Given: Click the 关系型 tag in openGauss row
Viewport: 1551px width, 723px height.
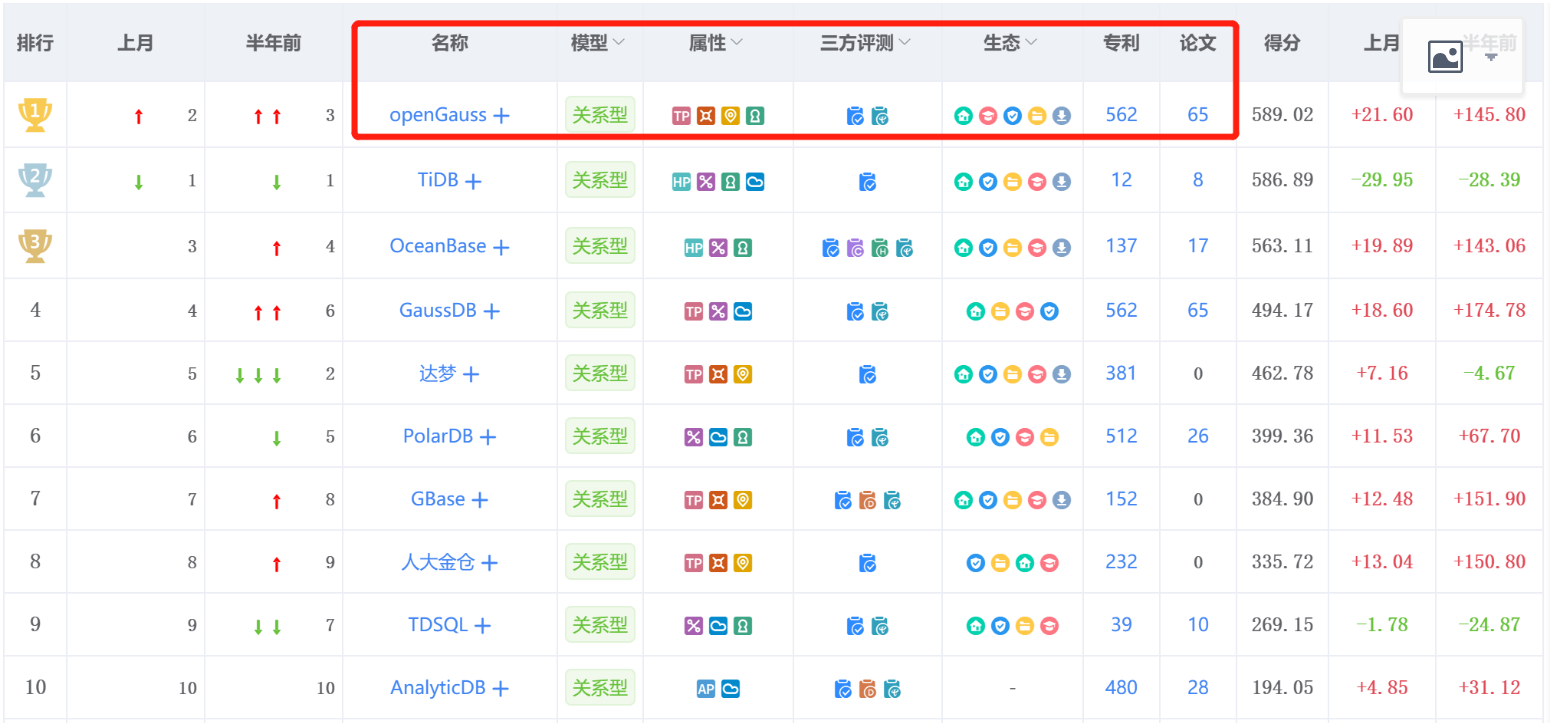Looking at the screenshot, I should [x=600, y=115].
